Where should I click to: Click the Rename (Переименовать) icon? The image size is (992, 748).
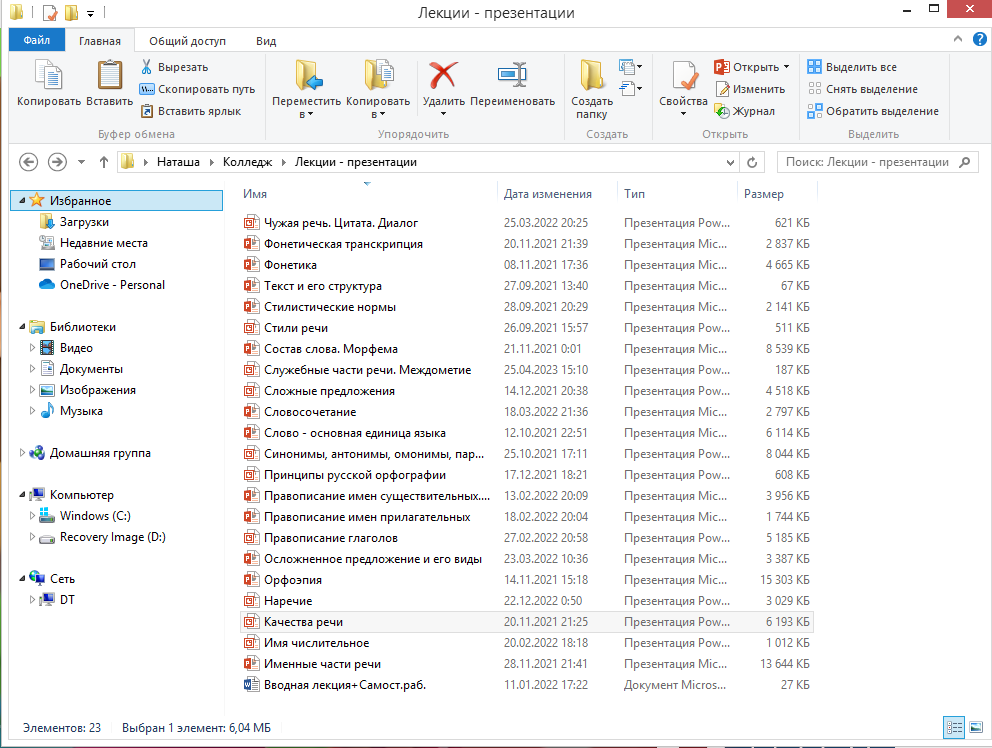click(x=512, y=76)
